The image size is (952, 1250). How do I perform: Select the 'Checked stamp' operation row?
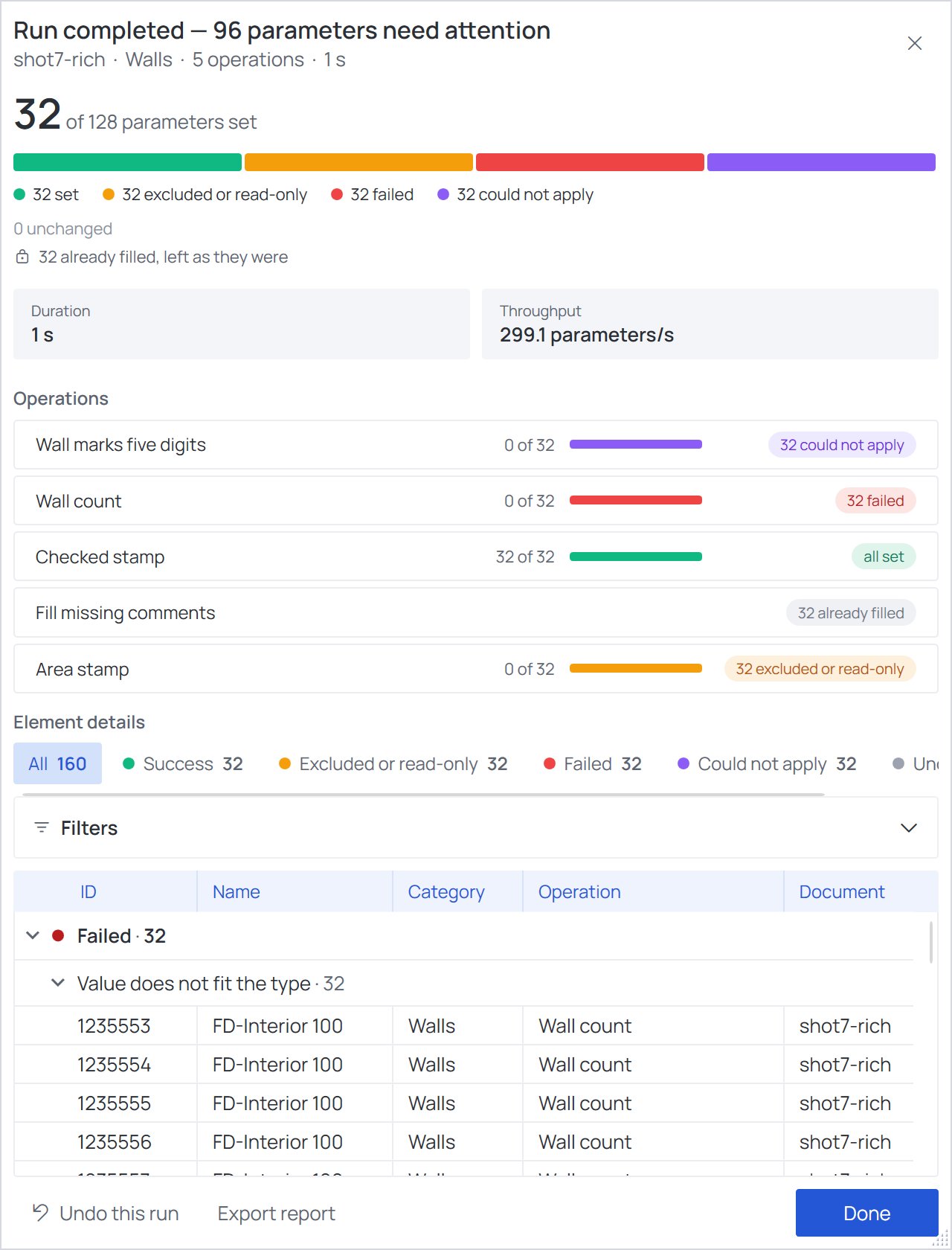click(476, 557)
